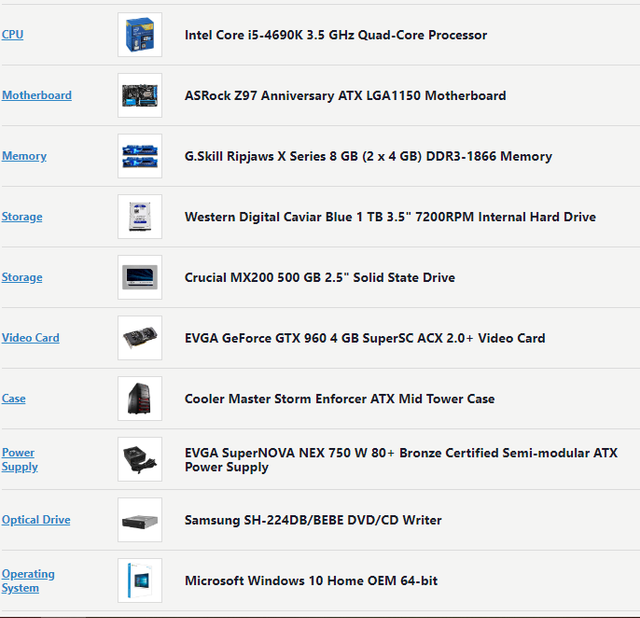
Task: Click the Crucial MX200 SSD thumbnail
Action: click(140, 277)
